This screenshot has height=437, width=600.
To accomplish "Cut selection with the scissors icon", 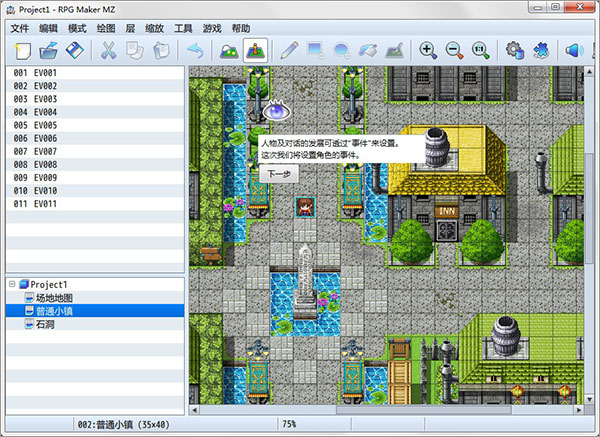I will tap(109, 51).
